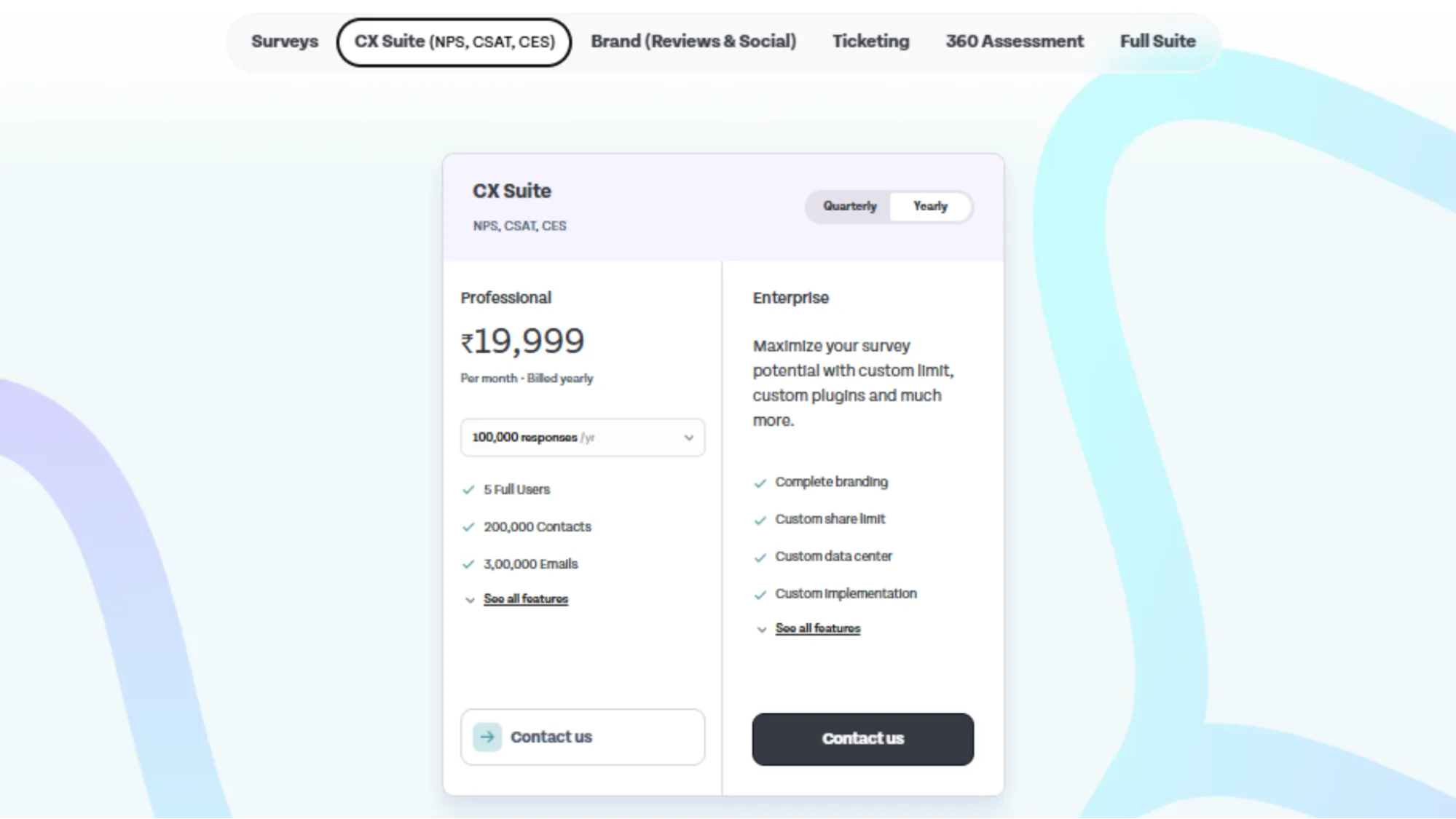Expand See all features under Professional plan
Viewport: 1456px width, 819px height.
coord(526,598)
